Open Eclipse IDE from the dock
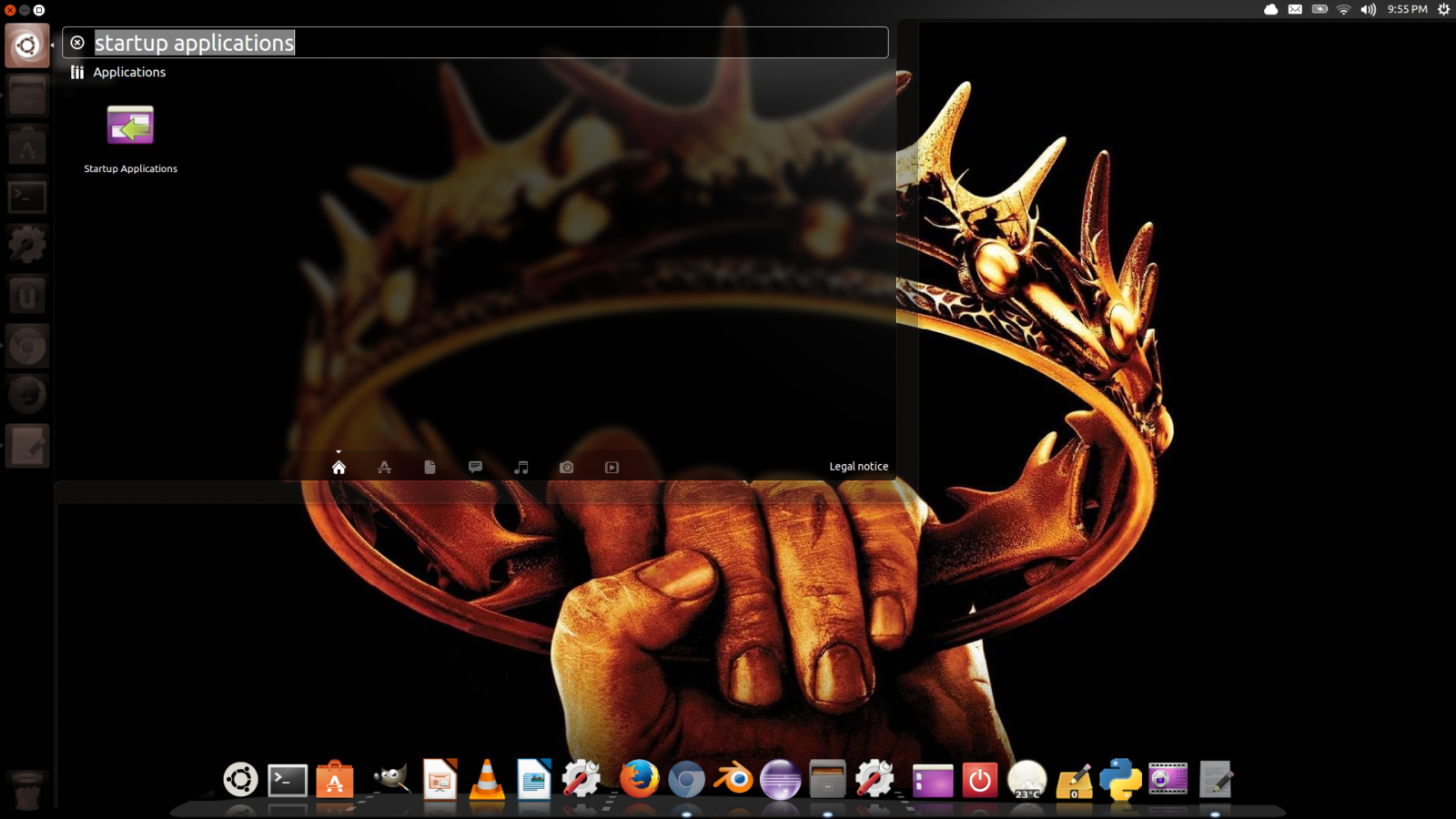The width and height of the screenshot is (1456, 819). pyautogui.click(x=781, y=780)
